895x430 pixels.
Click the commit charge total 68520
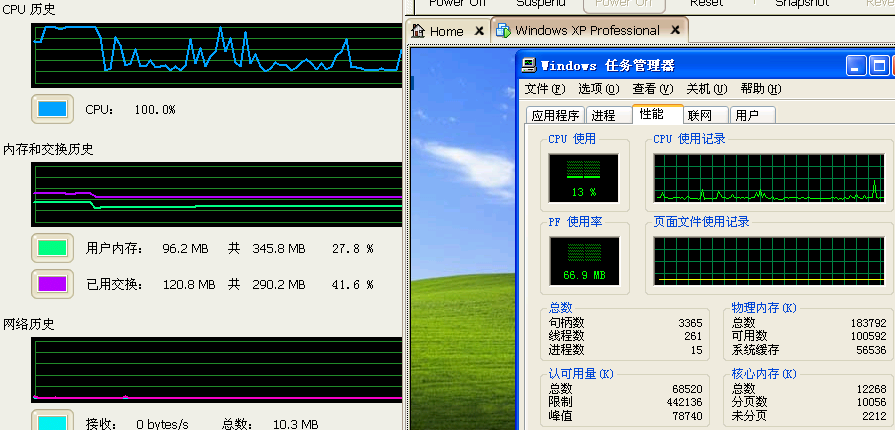[687, 389]
